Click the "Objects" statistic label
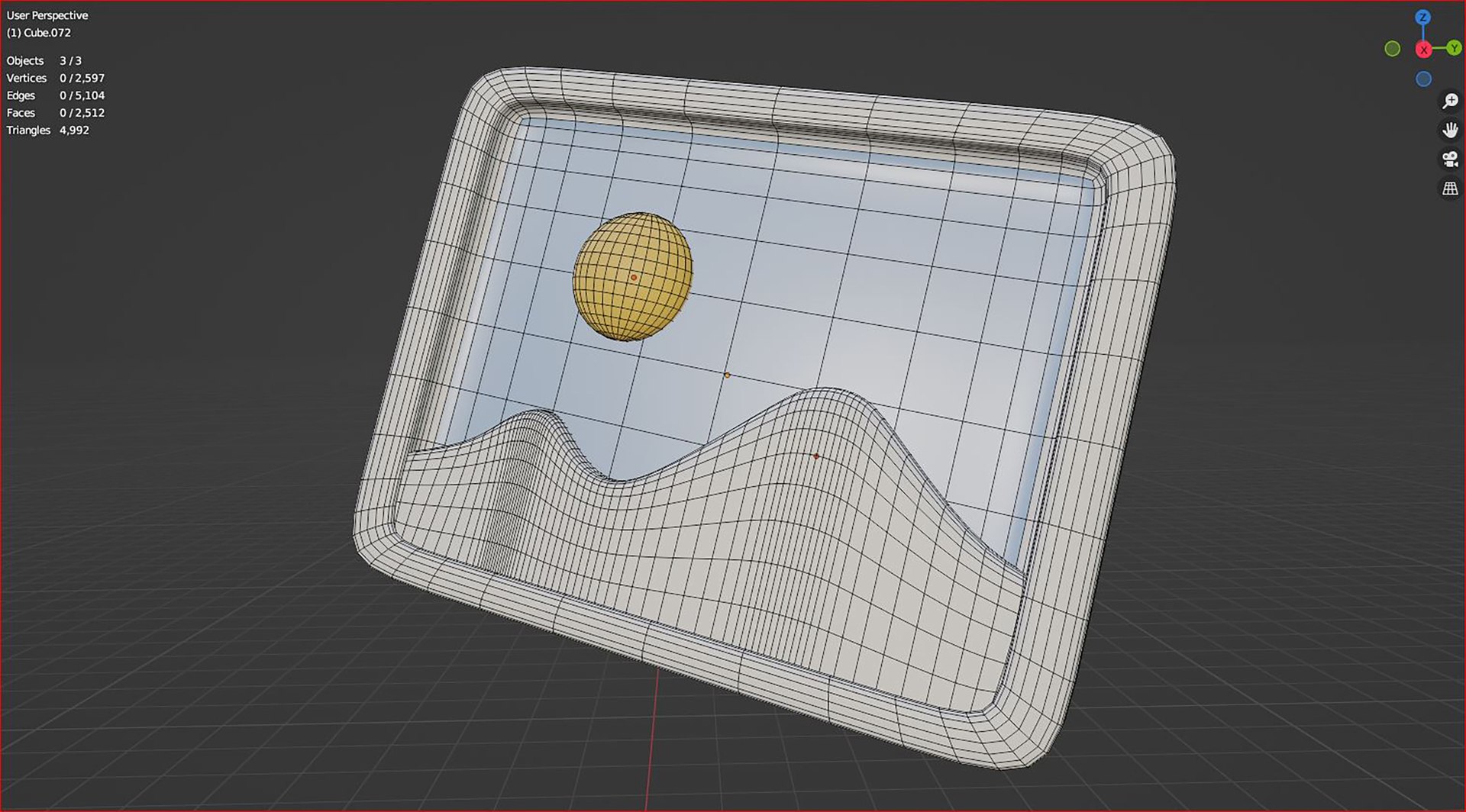The width and height of the screenshot is (1466, 812). click(x=25, y=60)
